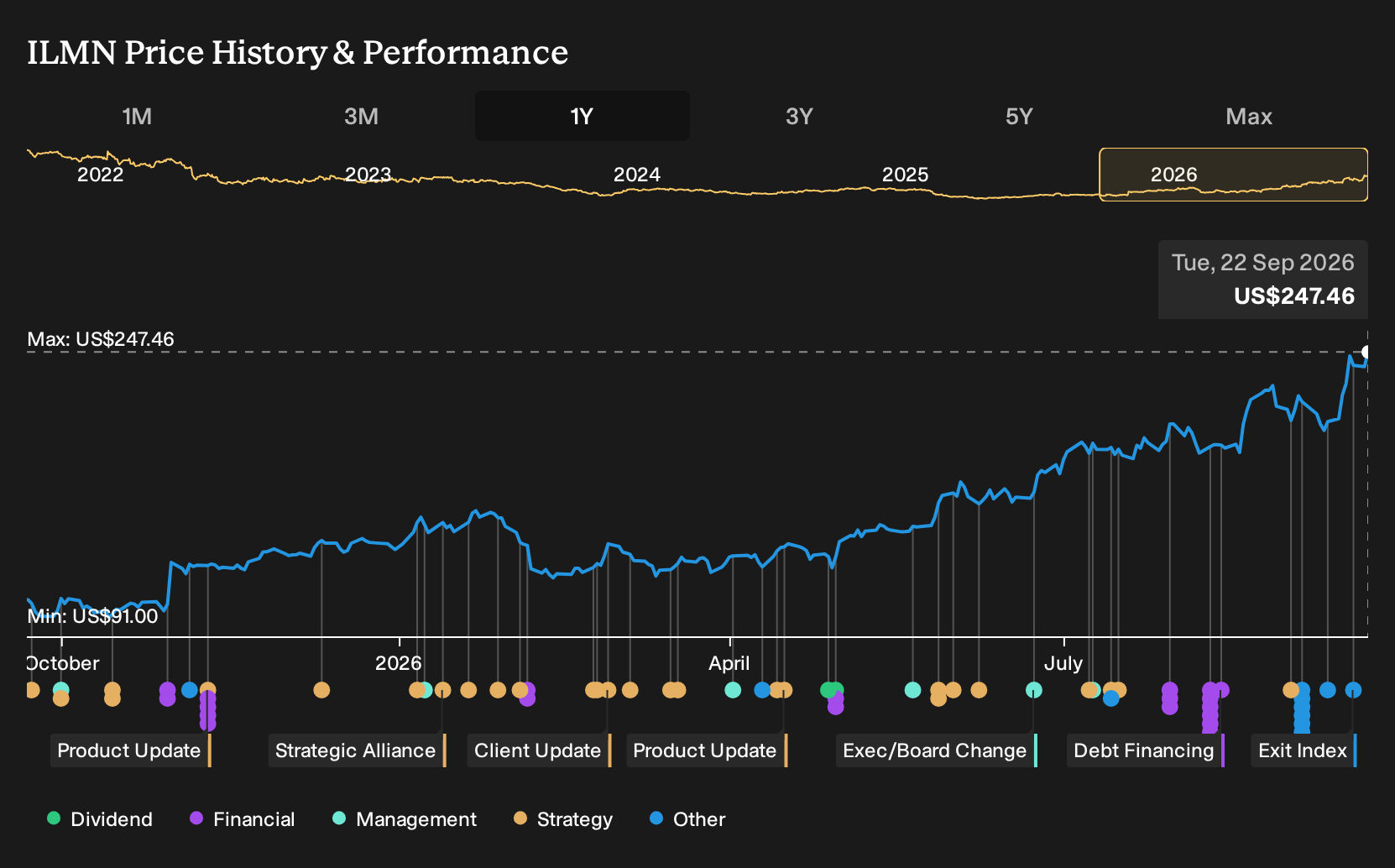Click the last blue event dot at far right
The width and height of the screenshot is (1395, 868).
point(1353,690)
